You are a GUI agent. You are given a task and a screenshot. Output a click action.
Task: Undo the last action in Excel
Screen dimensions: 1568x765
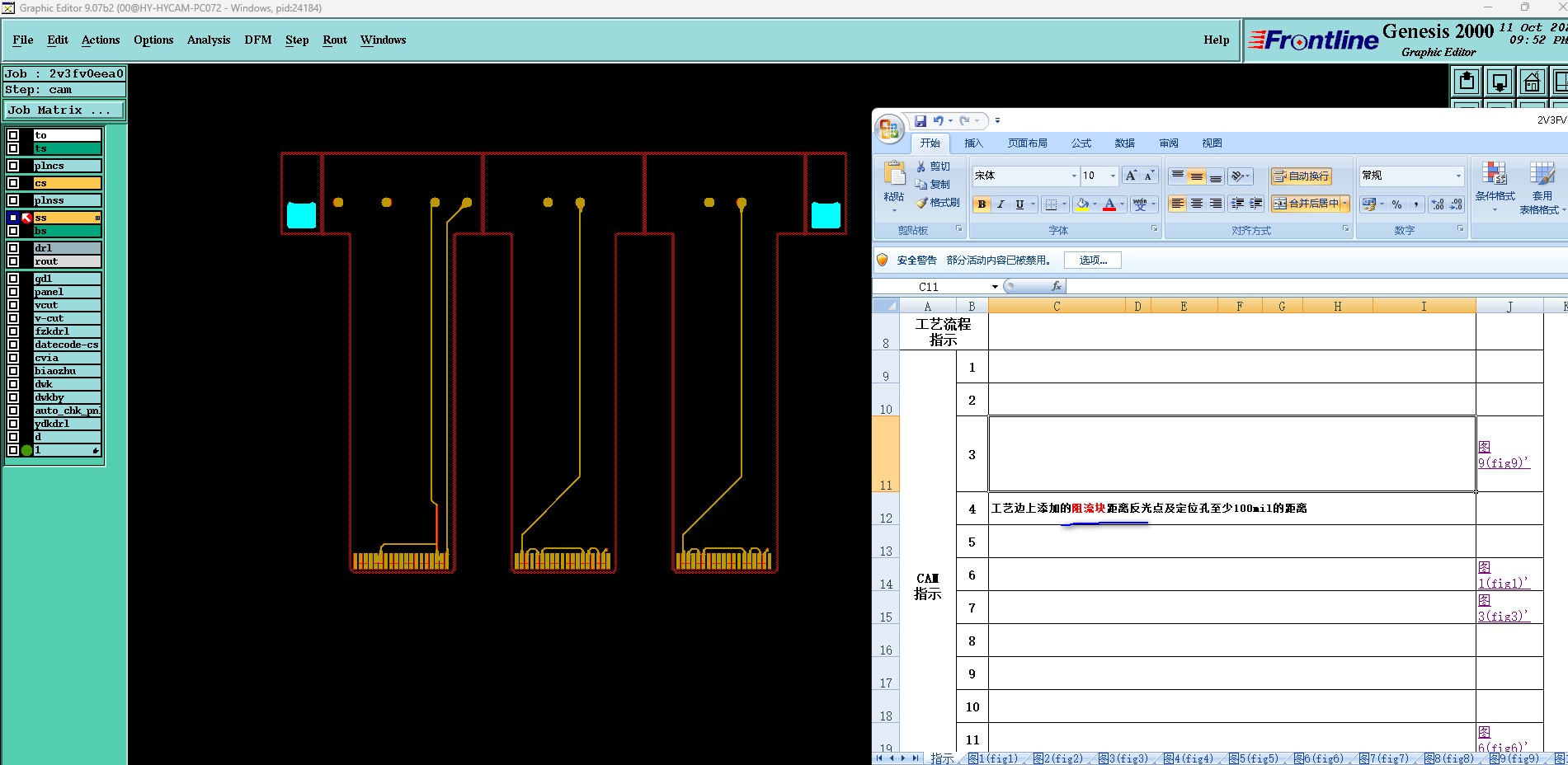(x=938, y=120)
